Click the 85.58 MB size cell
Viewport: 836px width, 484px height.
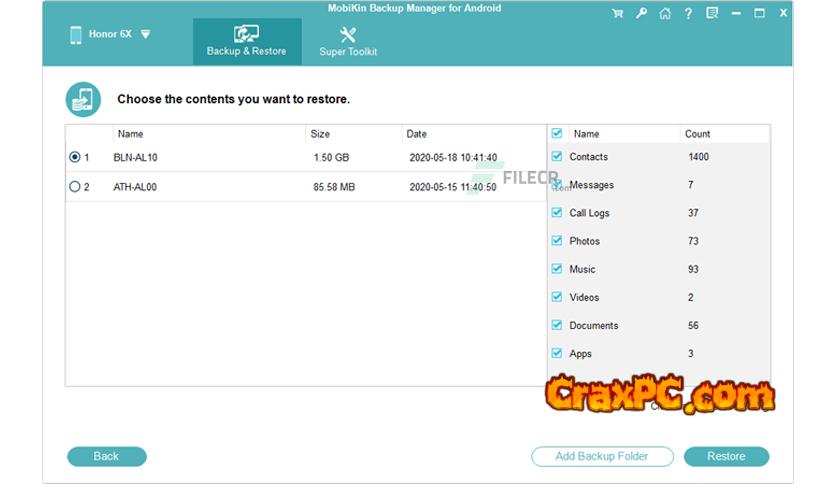point(334,187)
